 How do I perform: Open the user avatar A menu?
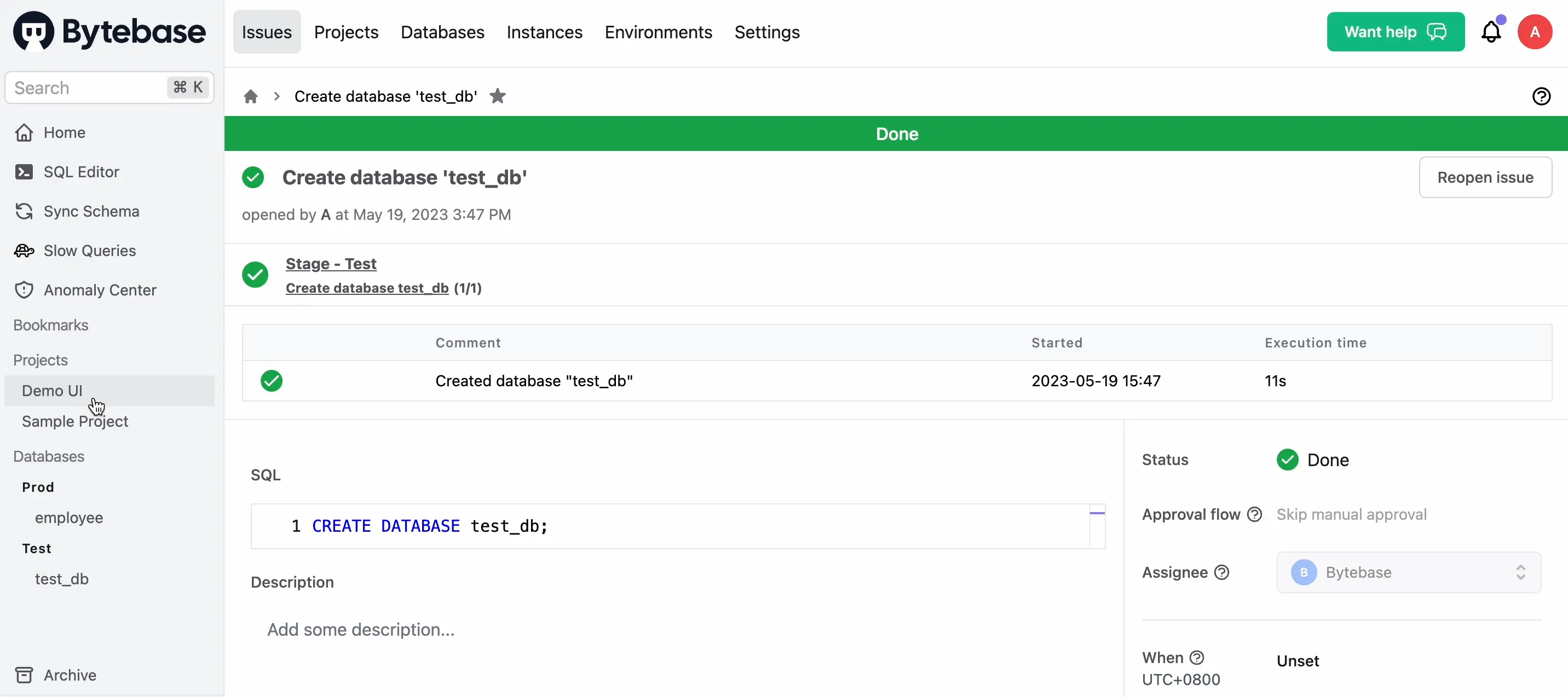(1535, 32)
